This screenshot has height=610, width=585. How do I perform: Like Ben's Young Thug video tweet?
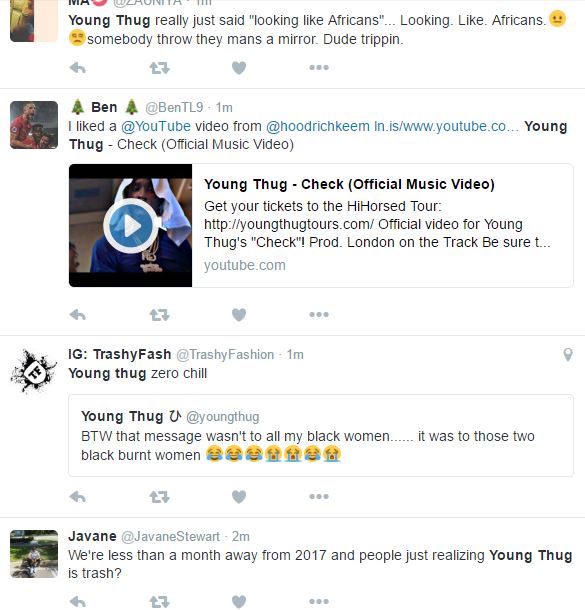point(239,314)
